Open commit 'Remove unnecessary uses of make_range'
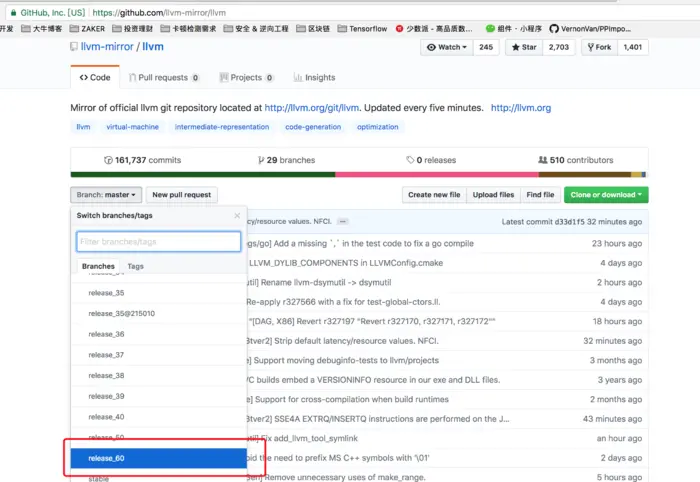Image resolution: width=700 pixels, height=482 pixels. click(336, 477)
